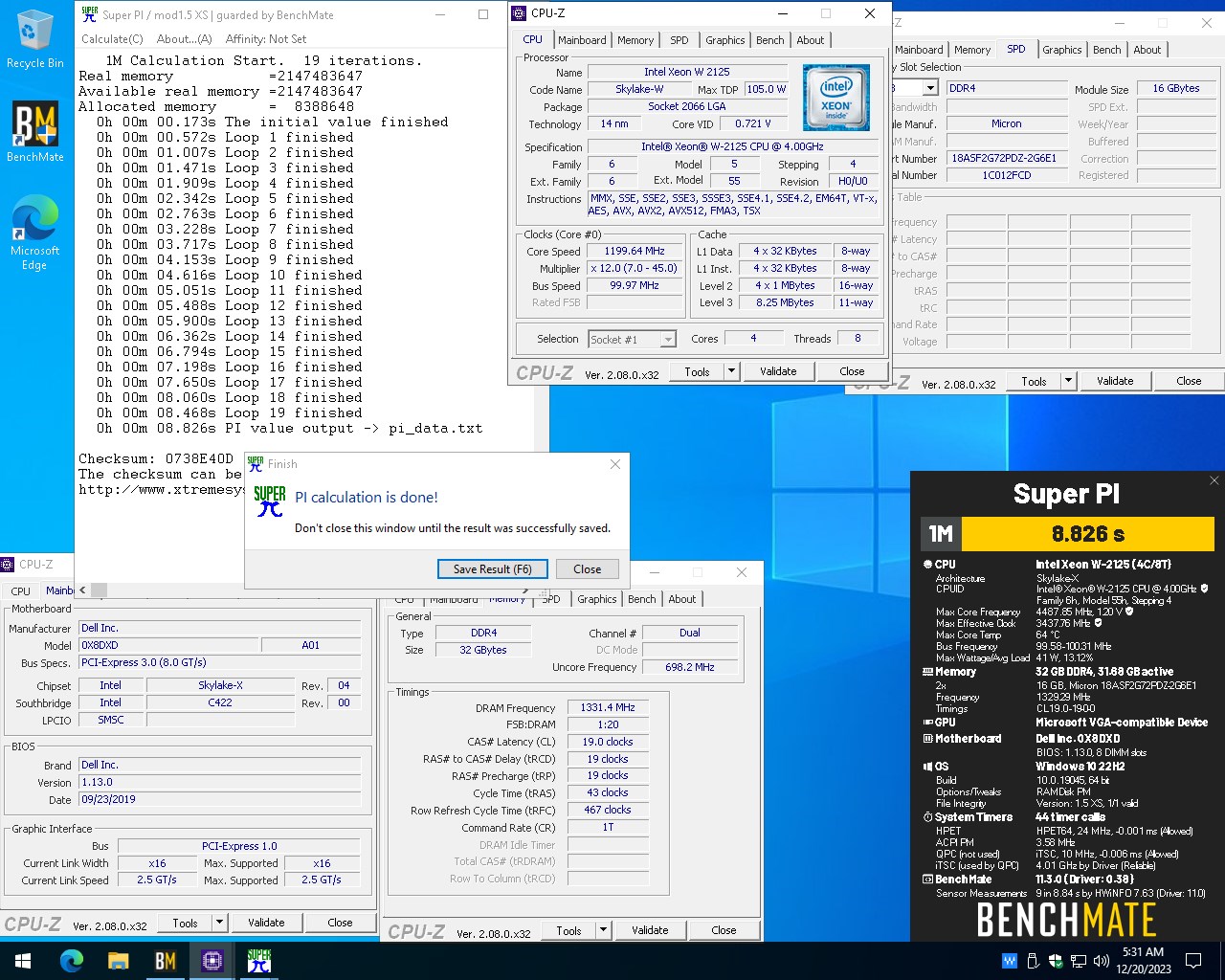
Task: Open the Affinity: Not Set menu
Action: point(266,39)
